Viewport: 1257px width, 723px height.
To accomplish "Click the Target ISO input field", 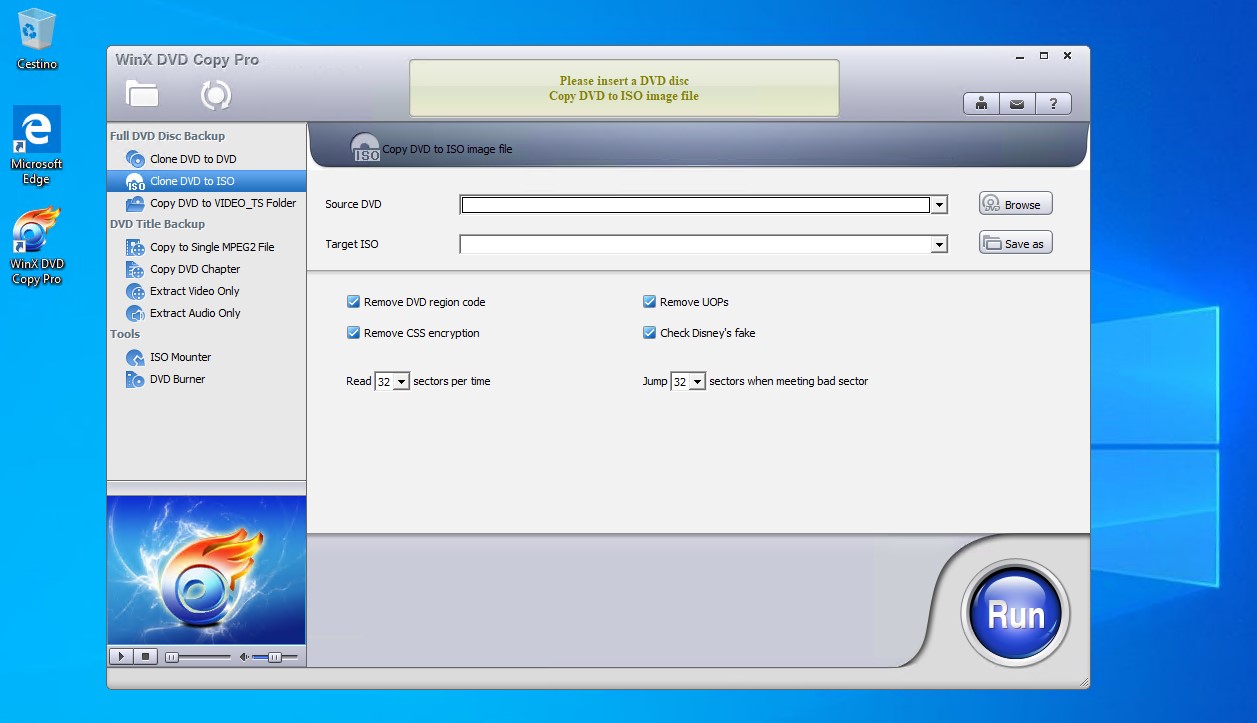I will coord(695,244).
